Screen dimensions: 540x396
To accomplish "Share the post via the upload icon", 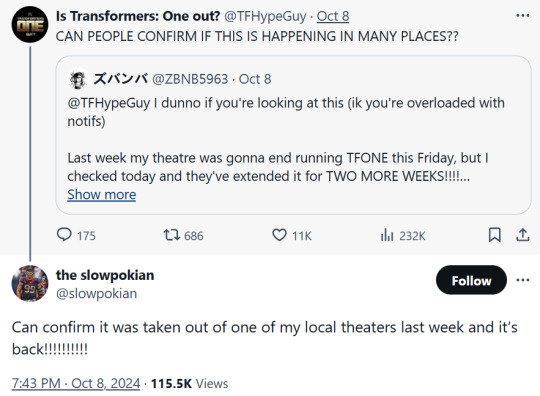I will click(x=522, y=235).
